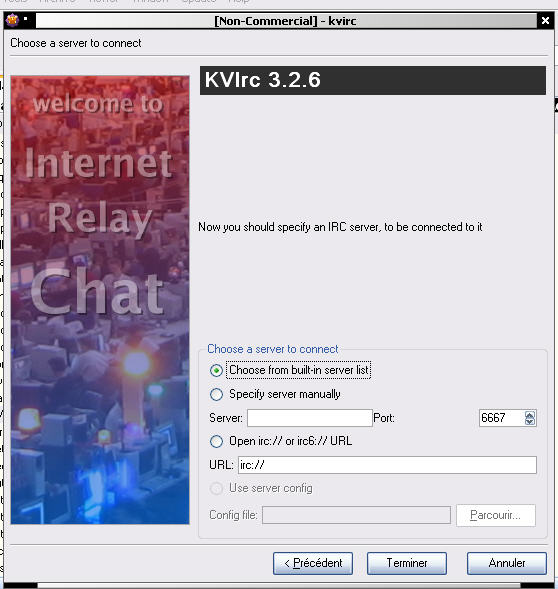Click the KVIrc application icon in title bar
The width and height of the screenshot is (558, 589).
click(12, 20)
